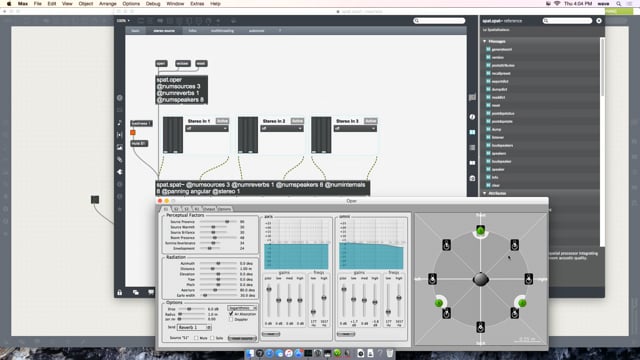The image size is (640, 360).
Task: Click the settings gear in reference sidebar
Action: pyautogui.click(x=599, y=20)
